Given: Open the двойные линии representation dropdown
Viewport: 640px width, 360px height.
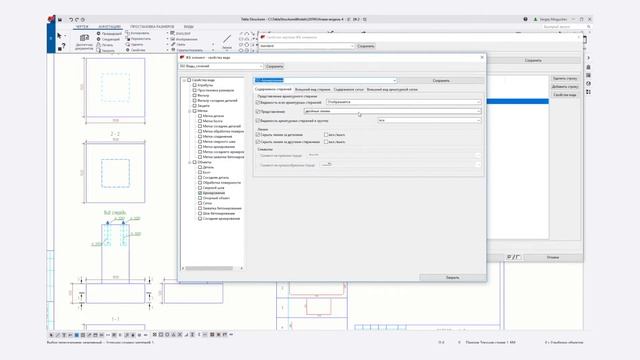Looking at the screenshot, I should (x=393, y=111).
